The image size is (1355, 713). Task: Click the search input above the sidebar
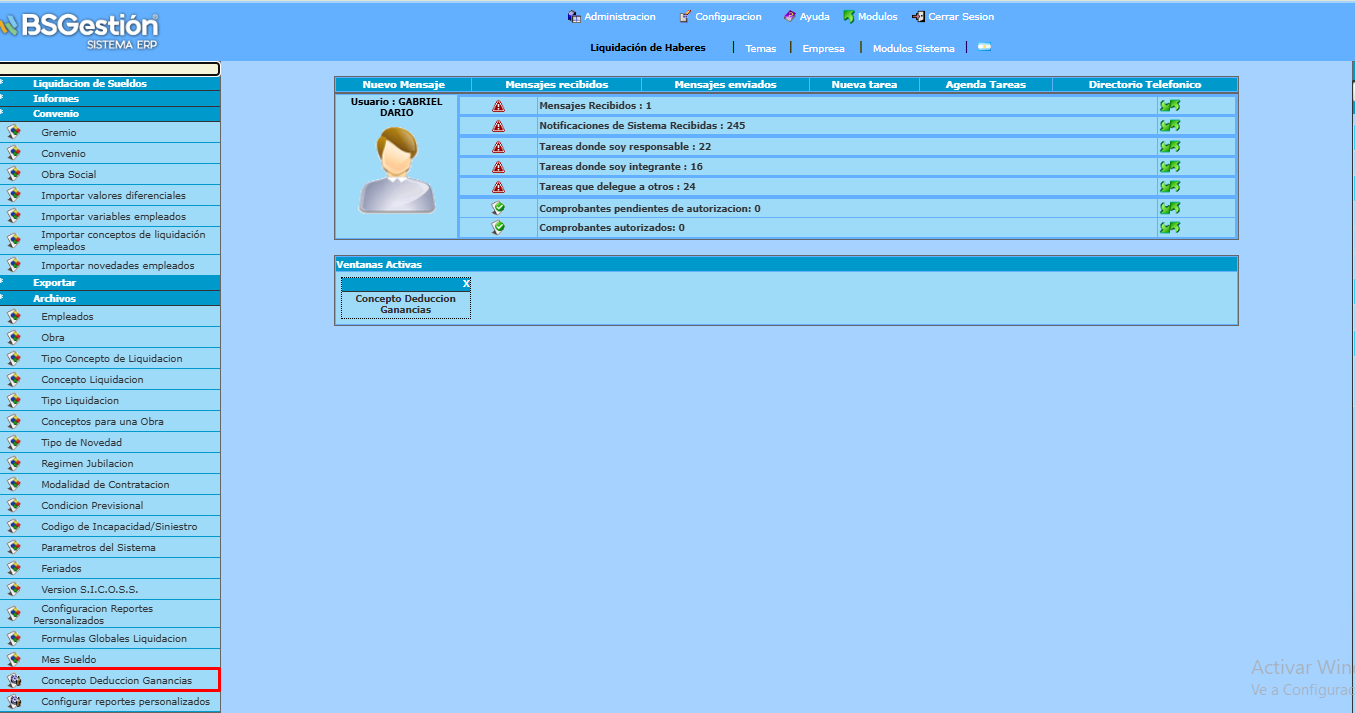(110, 69)
